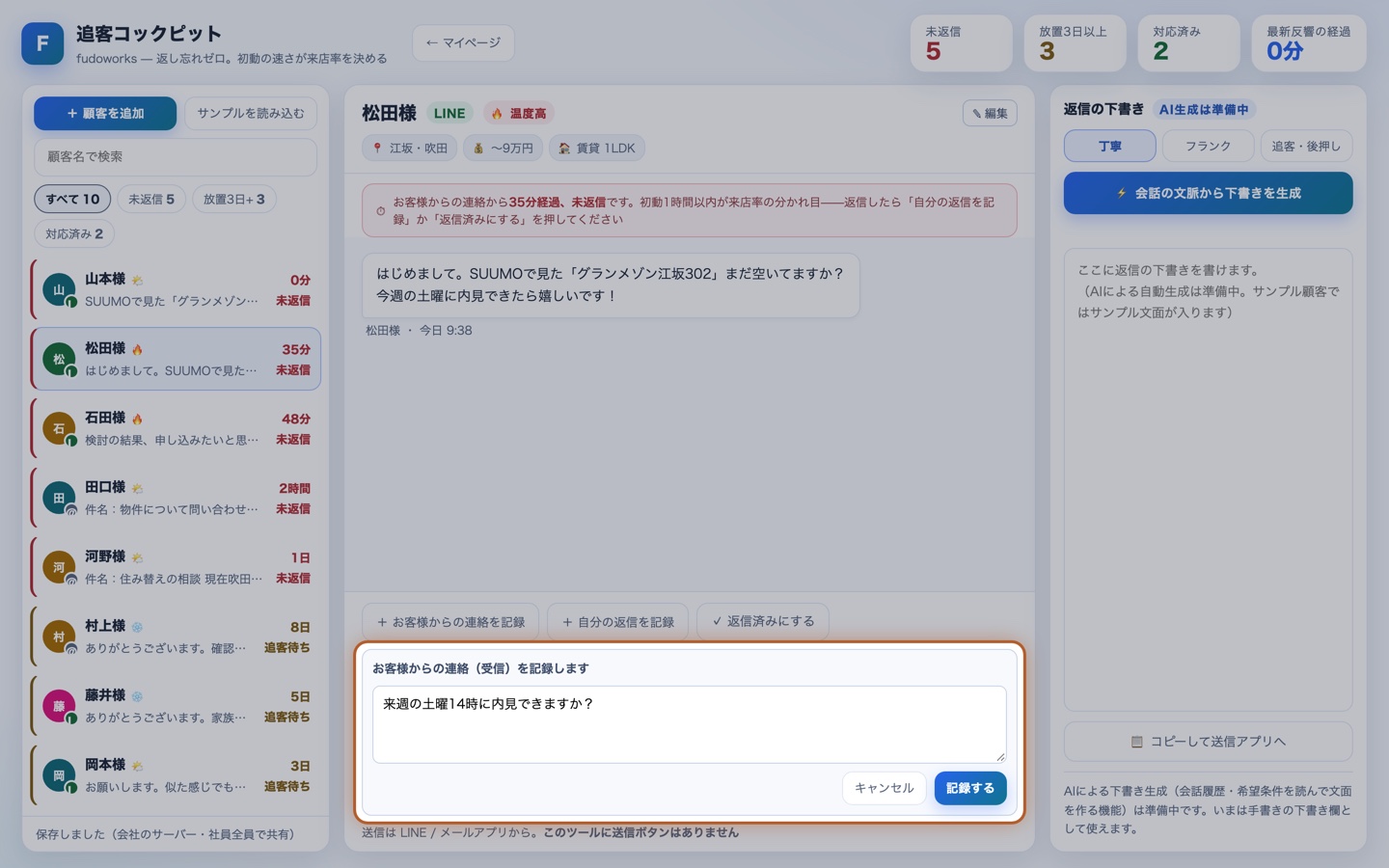Save the message with 記録する
The height and width of the screenshot is (868, 1389).
click(x=970, y=788)
